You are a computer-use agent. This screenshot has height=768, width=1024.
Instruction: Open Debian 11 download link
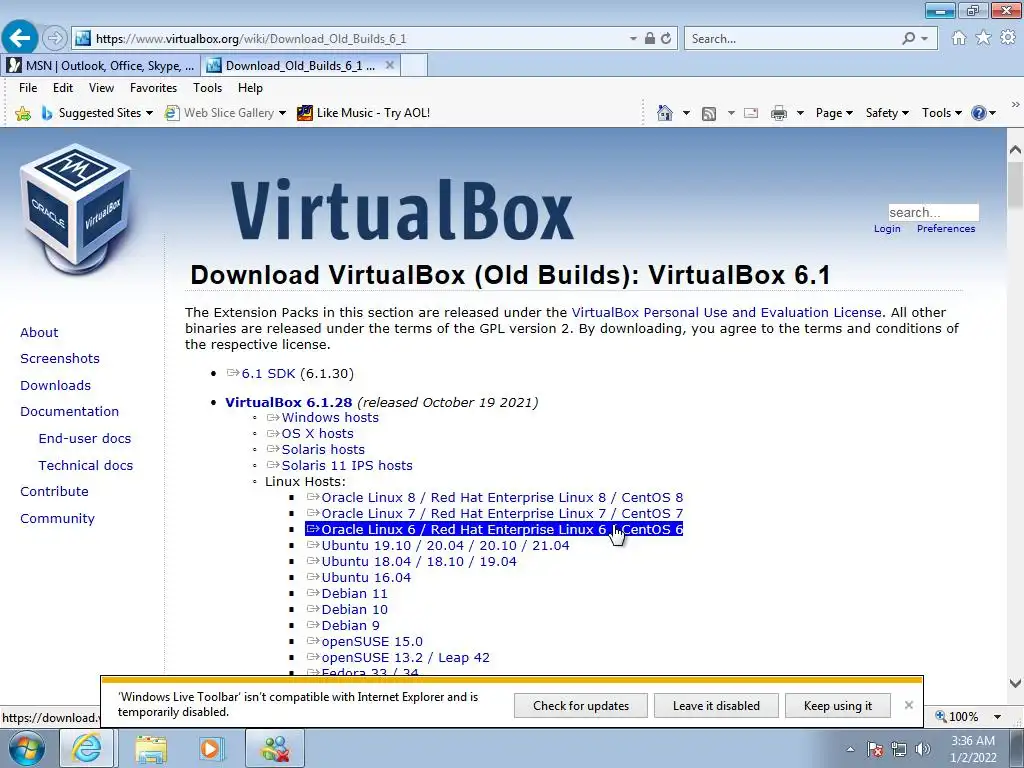pyautogui.click(x=354, y=594)
